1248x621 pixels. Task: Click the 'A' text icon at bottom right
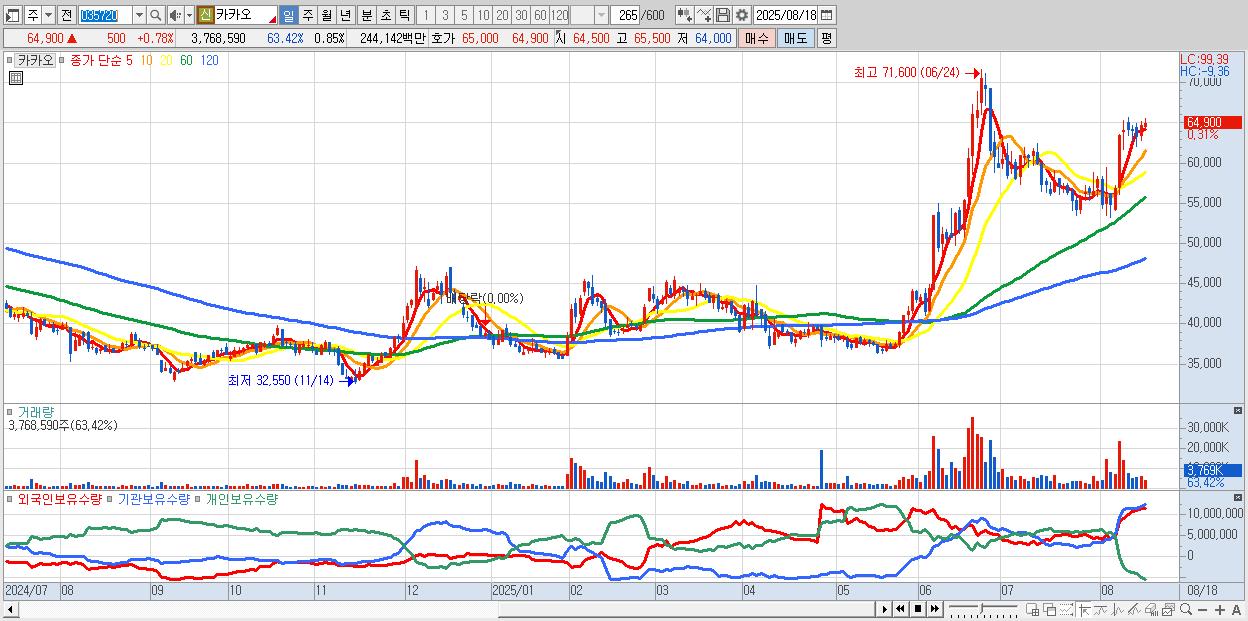pos(1236,610)
